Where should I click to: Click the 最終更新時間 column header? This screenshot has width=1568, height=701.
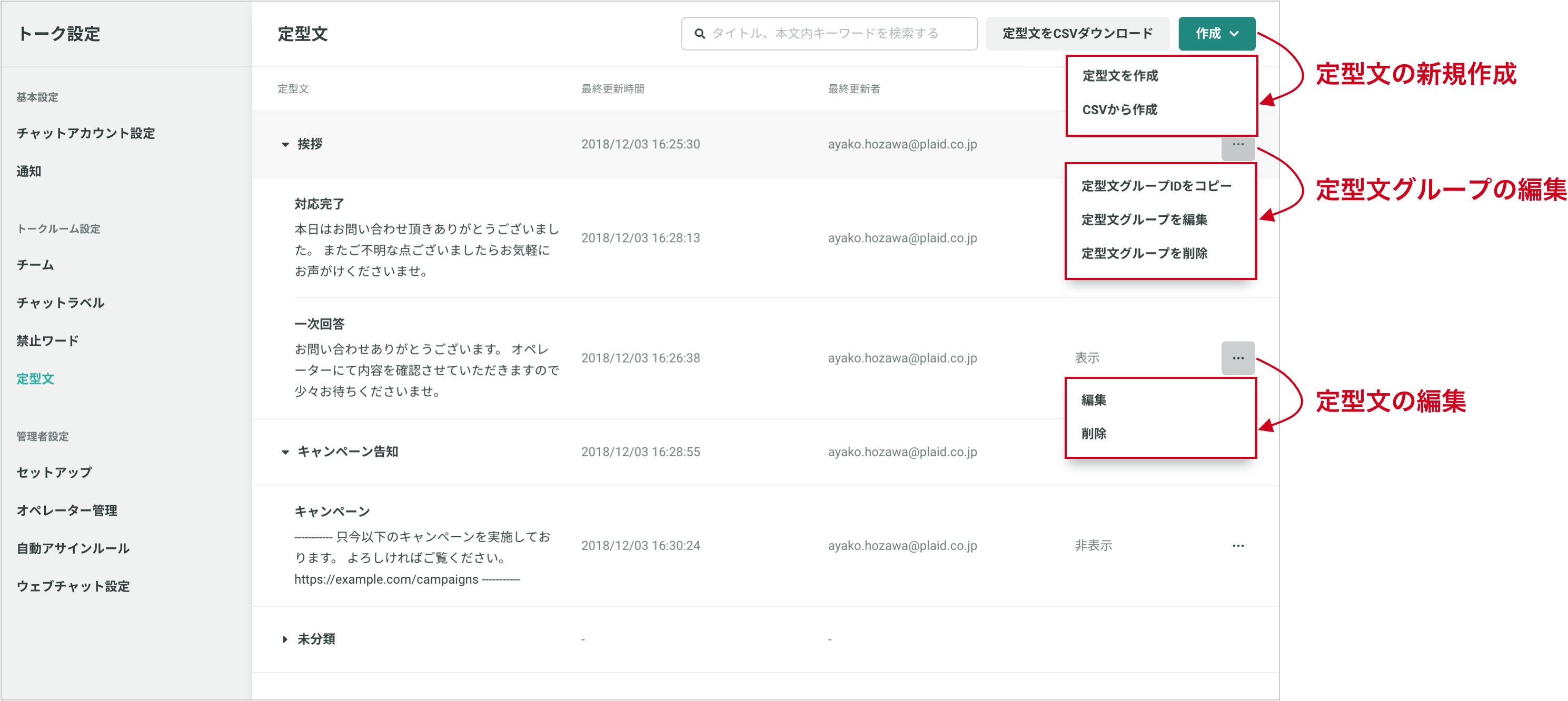[x=612, y=89]
